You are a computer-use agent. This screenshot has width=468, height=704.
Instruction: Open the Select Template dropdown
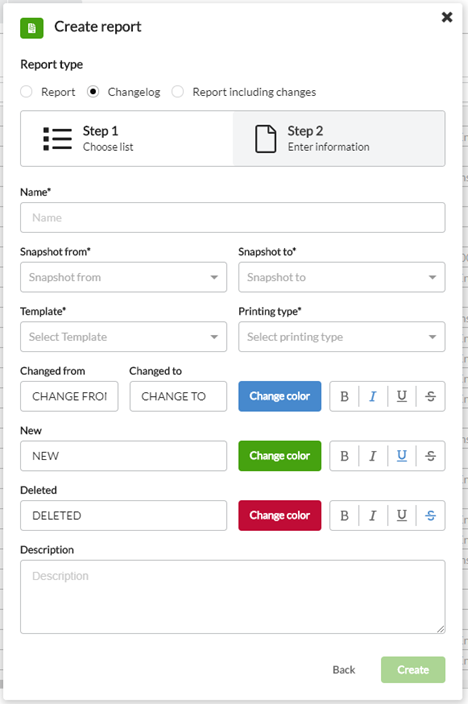(x=124, y=337)
